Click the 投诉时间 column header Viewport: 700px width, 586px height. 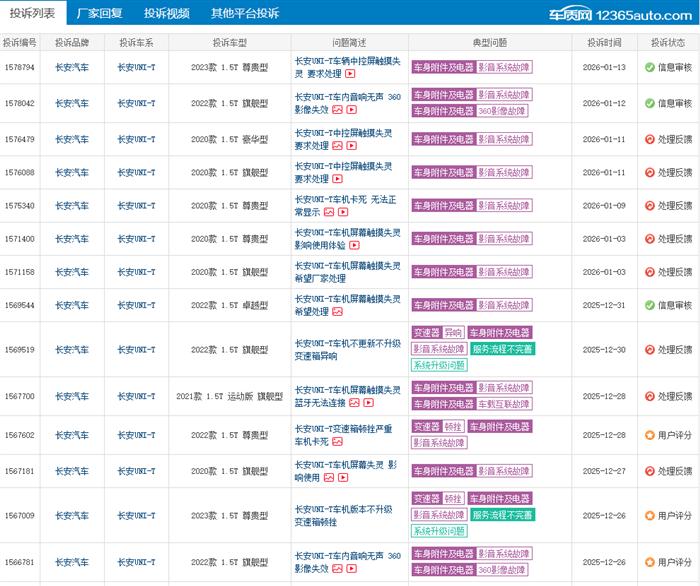pos(604,43)
